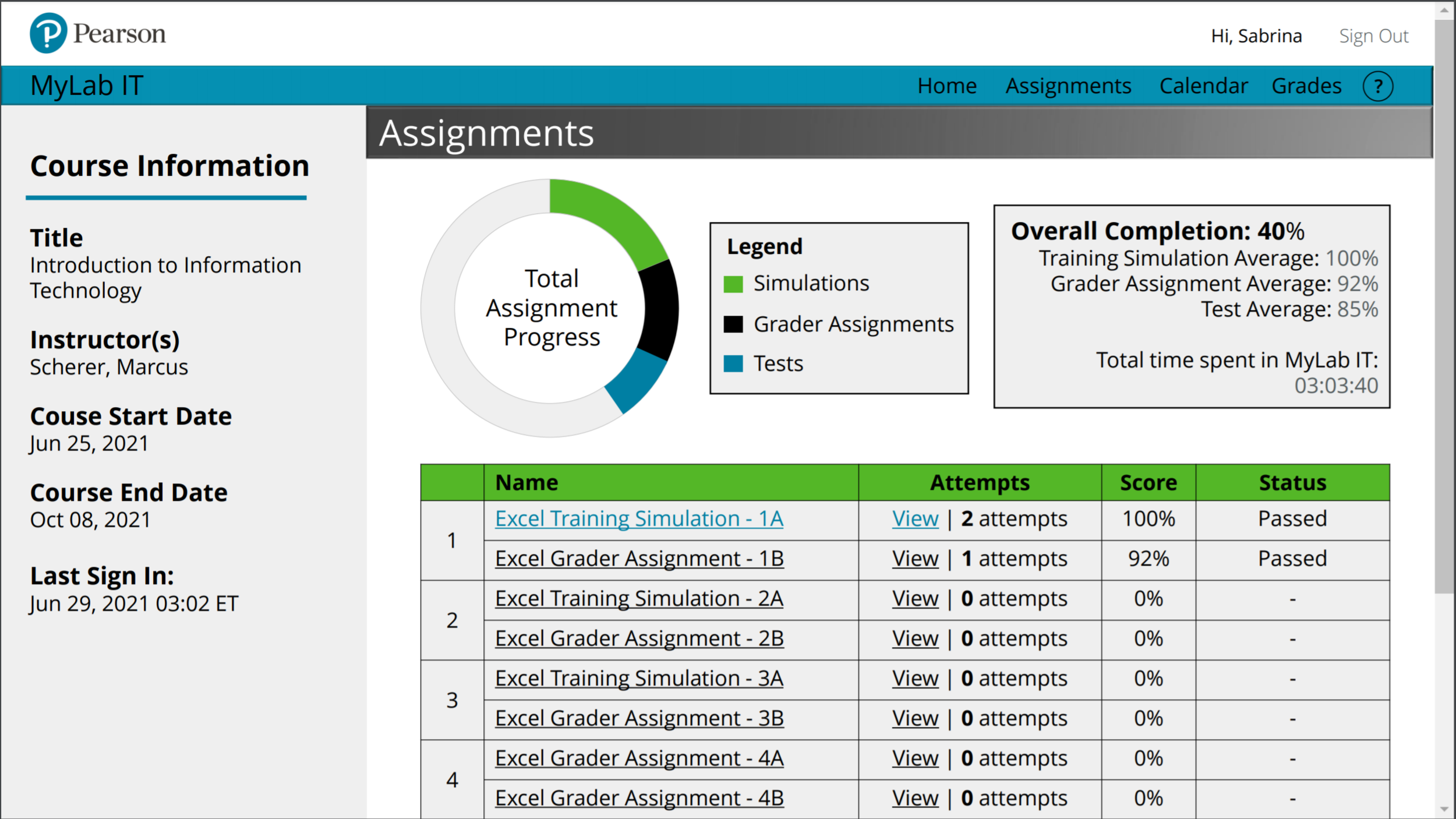
Task: Click the Tests blue legend swatch
Action: coord(735,363)
